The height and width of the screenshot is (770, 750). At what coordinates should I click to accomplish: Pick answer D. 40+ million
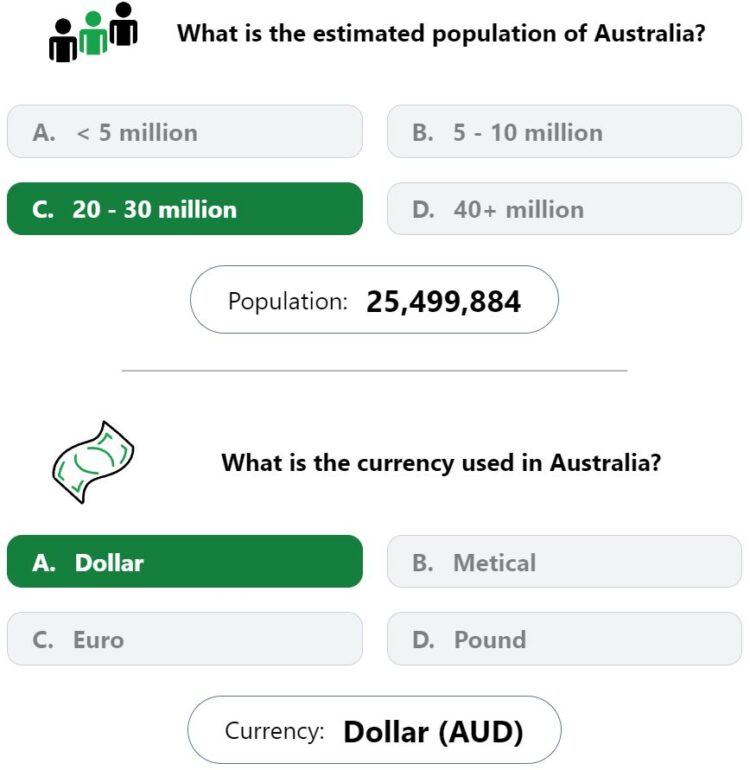564,209
